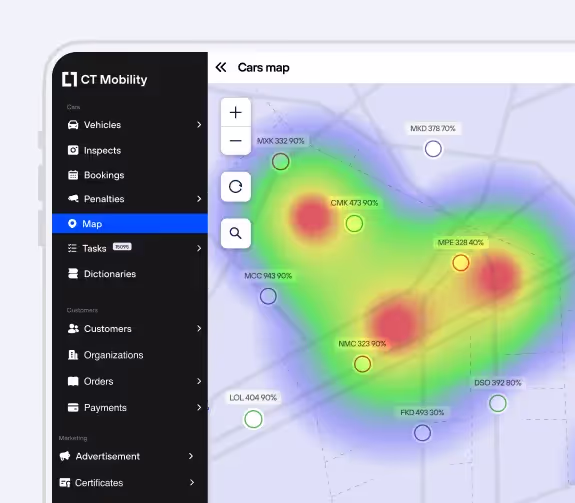
Task: Click the 'FKD 493 30%' label
Action: pos(422,412)
